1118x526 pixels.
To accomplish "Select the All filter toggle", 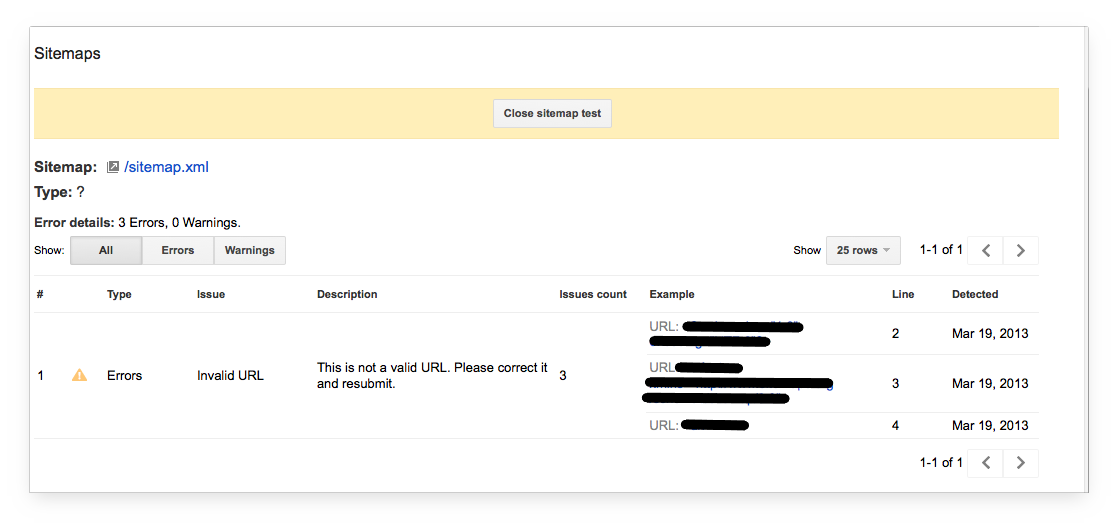I will 106,250.
